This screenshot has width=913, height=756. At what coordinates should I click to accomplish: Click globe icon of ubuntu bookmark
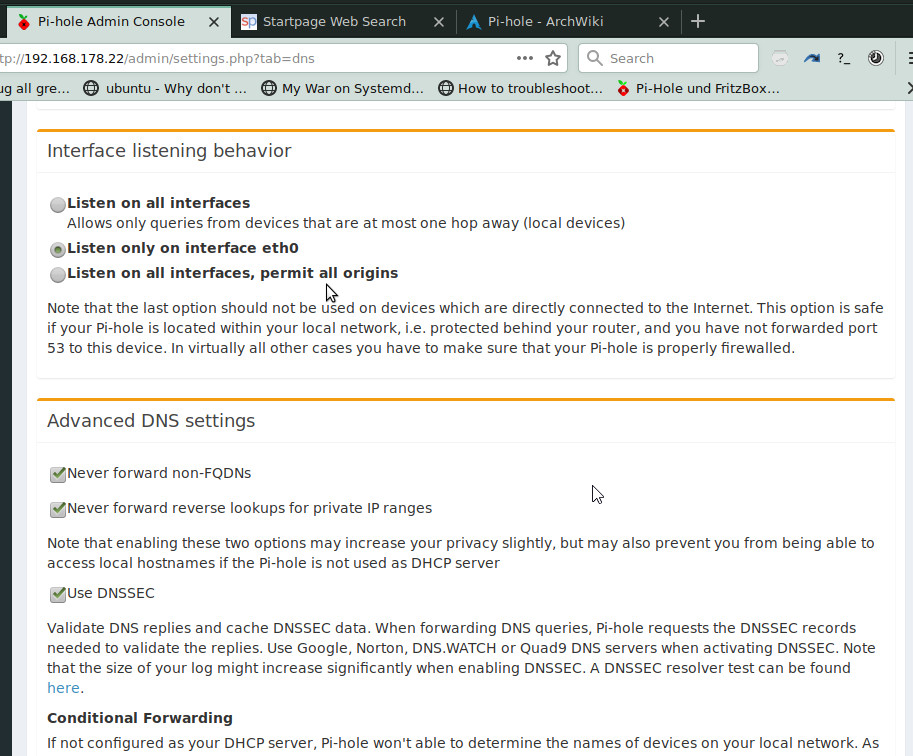tap(91, 89)
